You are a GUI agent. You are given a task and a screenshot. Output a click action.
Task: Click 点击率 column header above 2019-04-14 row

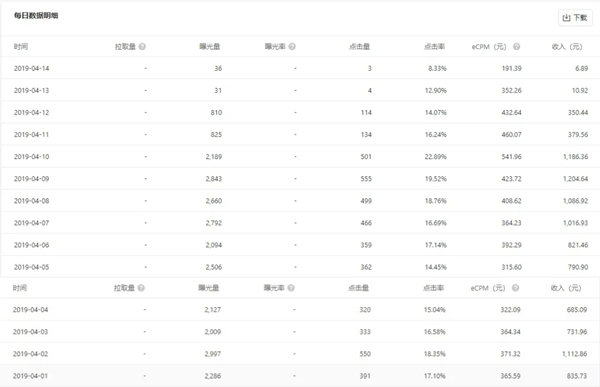click(x=434, y=47)
